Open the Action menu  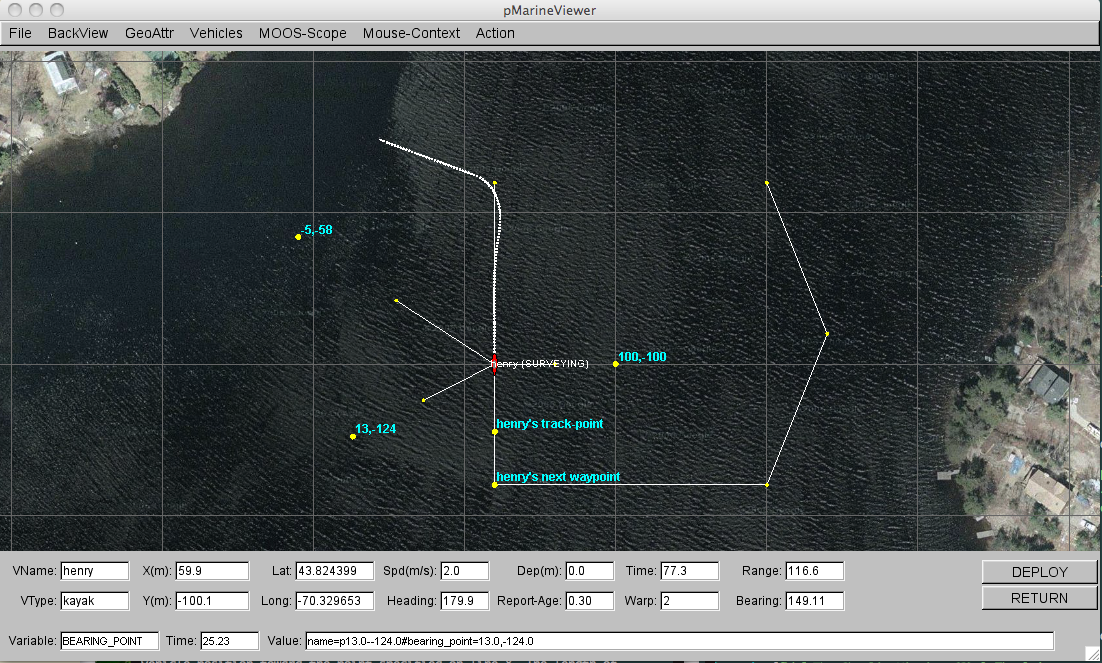tap(495, 33)
